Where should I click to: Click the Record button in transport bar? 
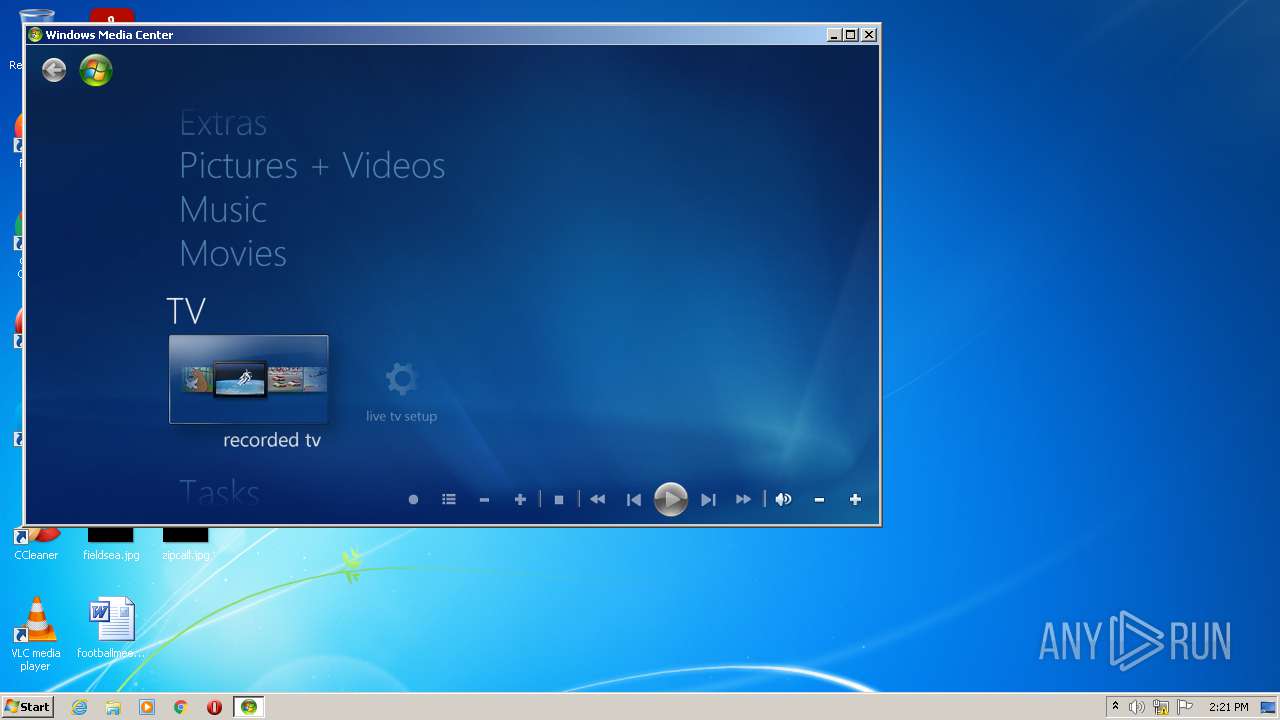pyautogui.click(x=413, y=500)
